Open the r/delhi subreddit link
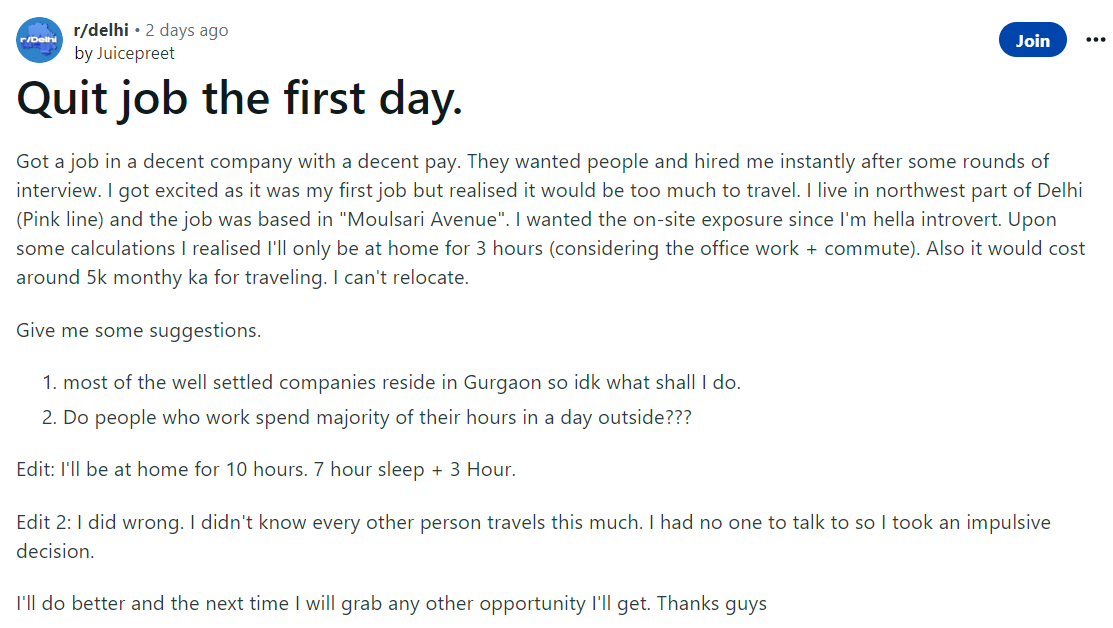Viewport: 1113px width, 628px height. (x=101, y=30)
